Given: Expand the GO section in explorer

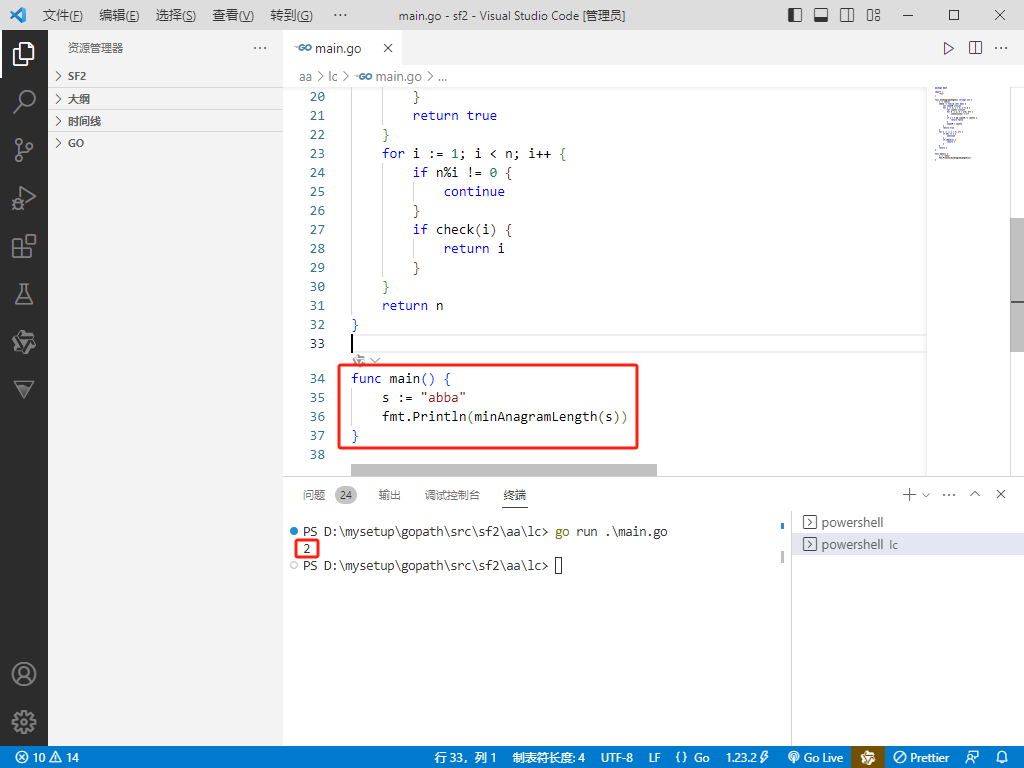Looking at the screenshot, I should 166,143.
